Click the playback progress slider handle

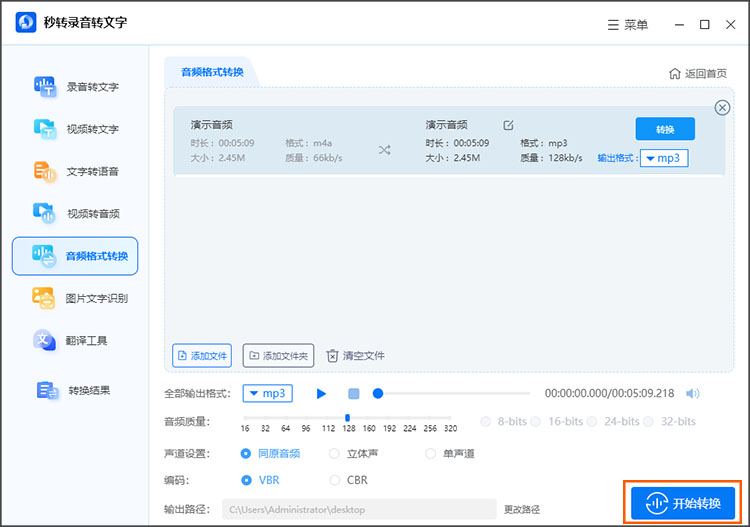[378, 394]
